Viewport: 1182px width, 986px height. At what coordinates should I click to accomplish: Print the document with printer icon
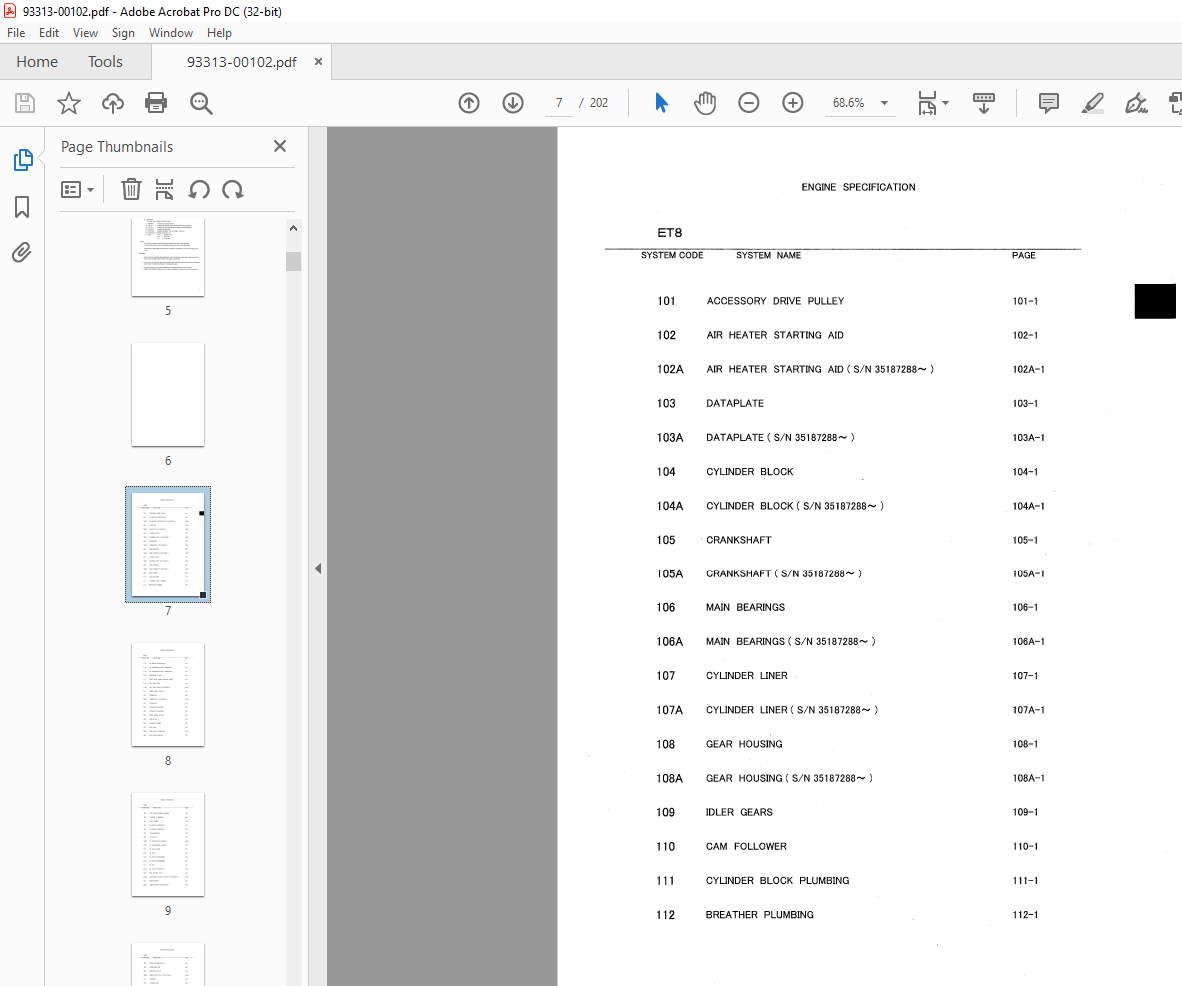pos(156,103)
